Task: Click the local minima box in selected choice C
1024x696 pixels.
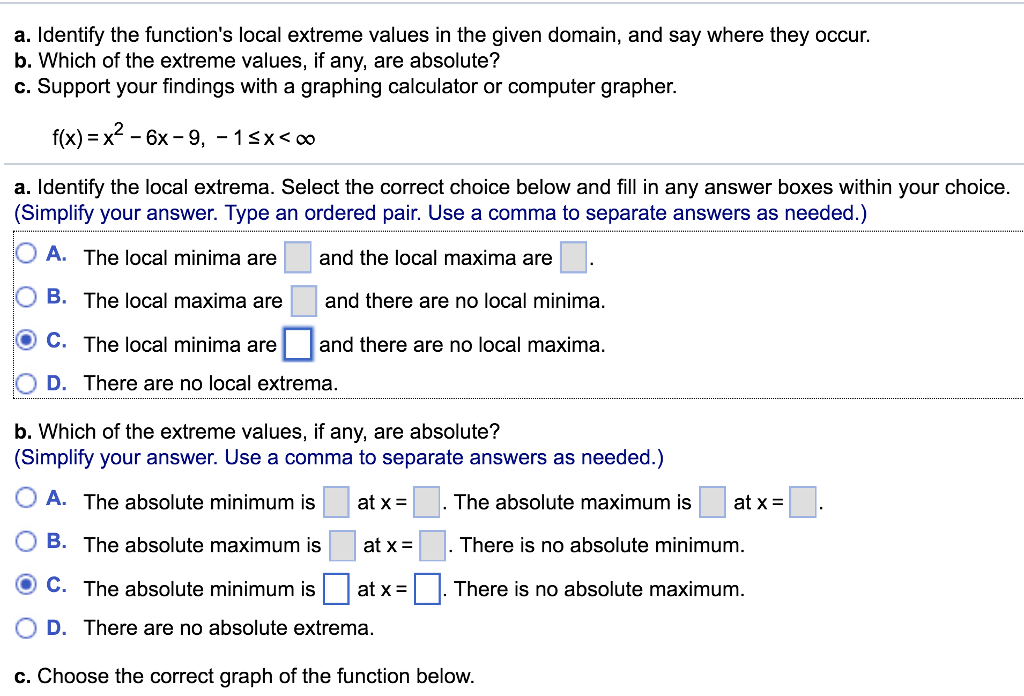Action: (297, 344)
